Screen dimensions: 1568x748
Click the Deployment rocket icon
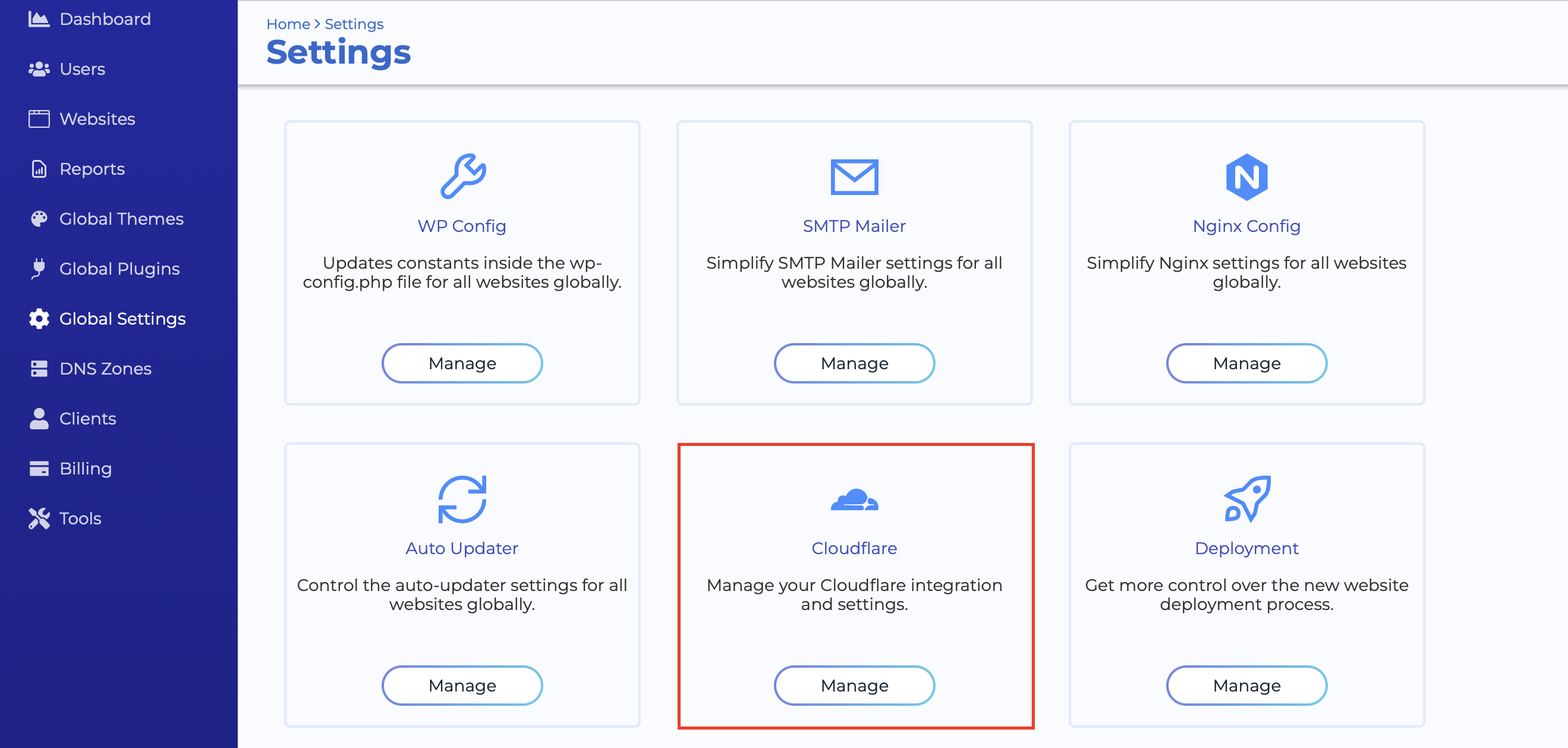coord(1246,501)
